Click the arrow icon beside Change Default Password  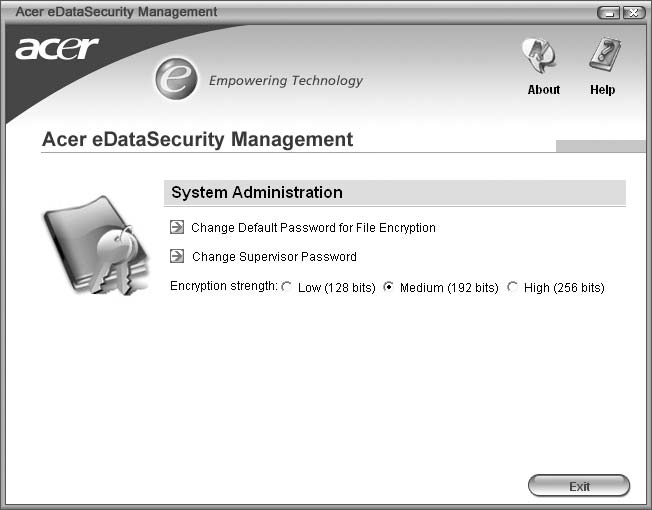coord(177,227)
